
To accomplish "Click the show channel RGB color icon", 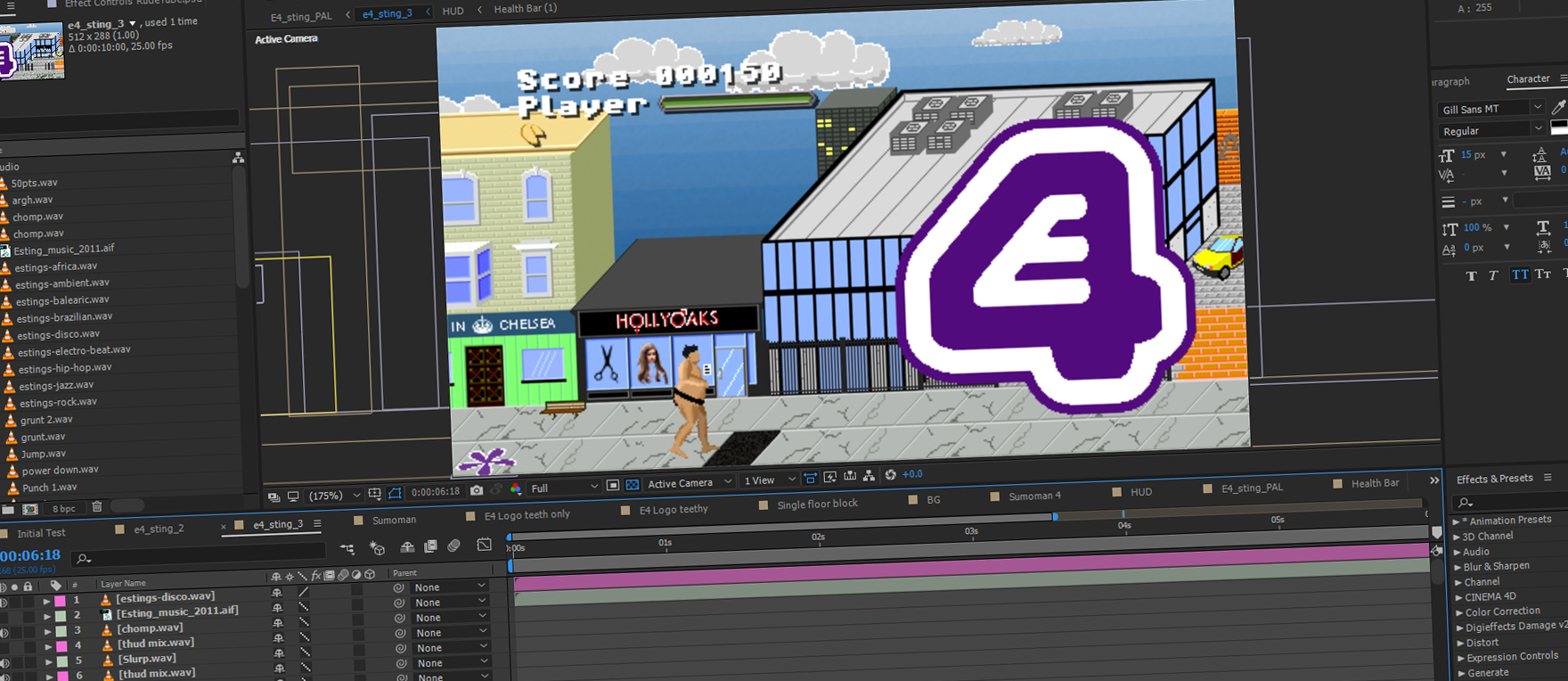I will pyautogui.click(x=516, y=489).
